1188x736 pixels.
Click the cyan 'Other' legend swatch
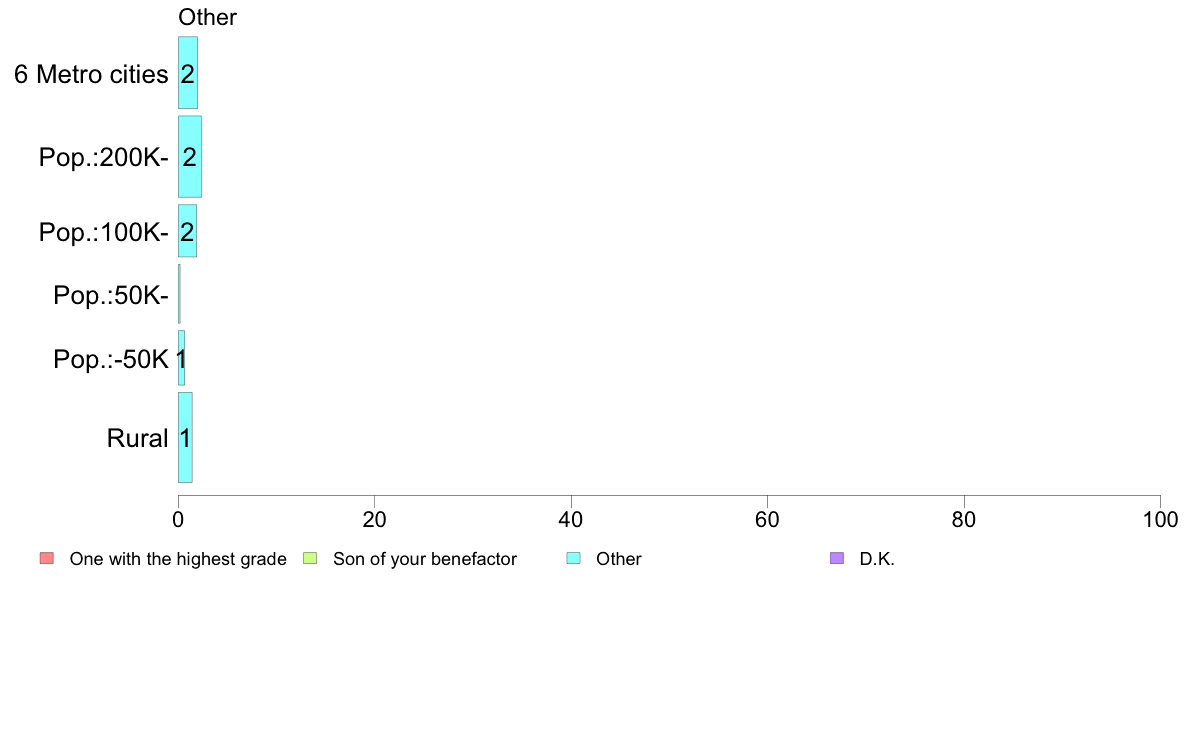tap(573, 558)
